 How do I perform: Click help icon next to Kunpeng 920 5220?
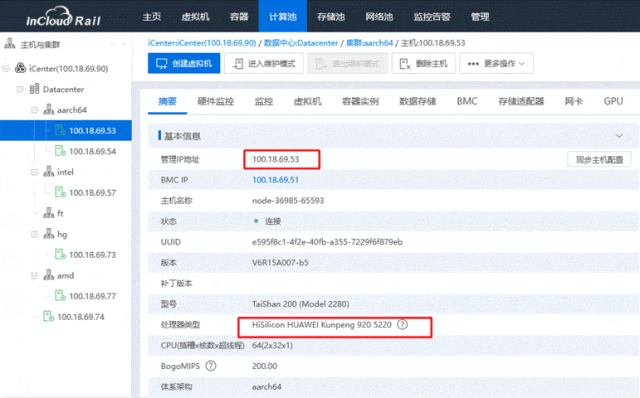click(x=402, y=325)
